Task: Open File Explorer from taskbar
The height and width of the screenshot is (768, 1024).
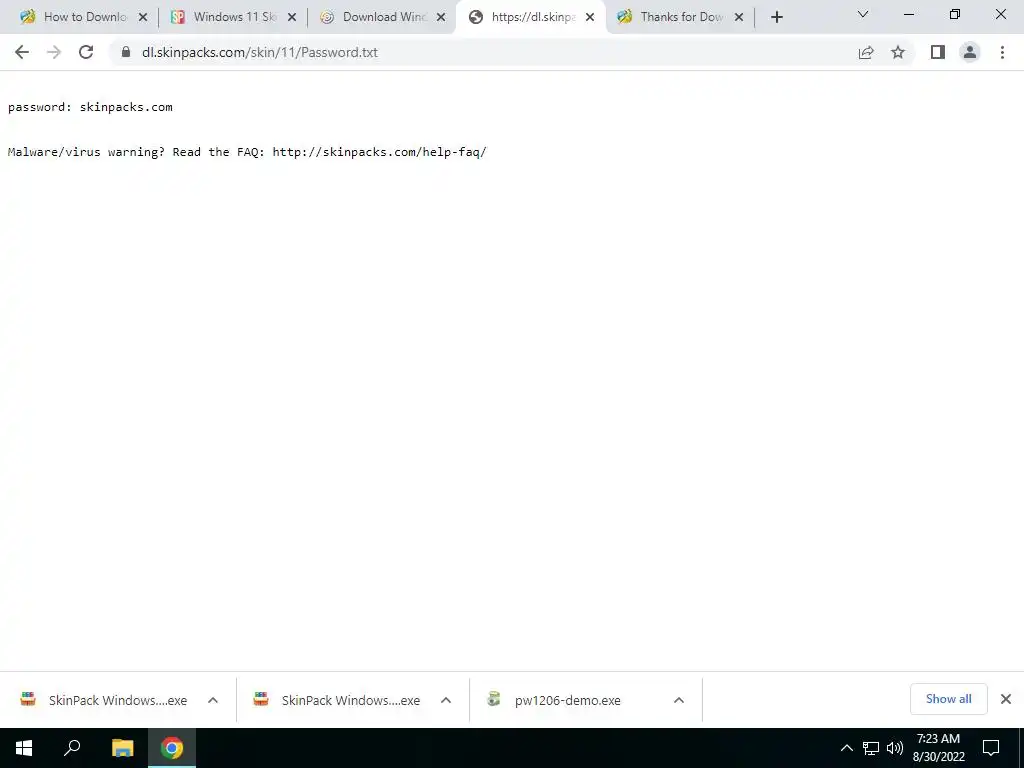Action: pyautogui.click(x=122, y=748)
